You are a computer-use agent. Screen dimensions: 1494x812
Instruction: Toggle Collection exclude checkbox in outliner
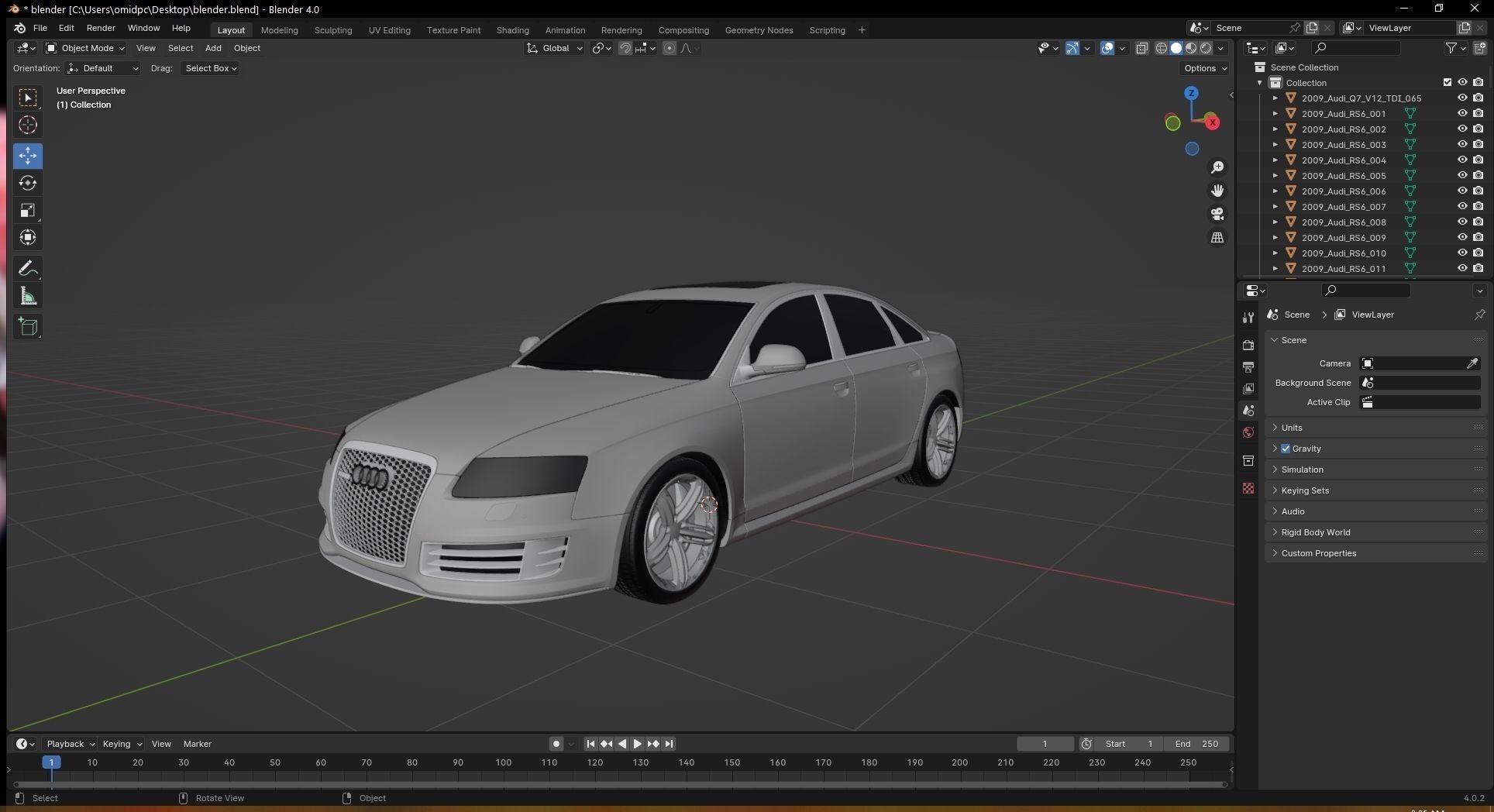[1447, 83]
